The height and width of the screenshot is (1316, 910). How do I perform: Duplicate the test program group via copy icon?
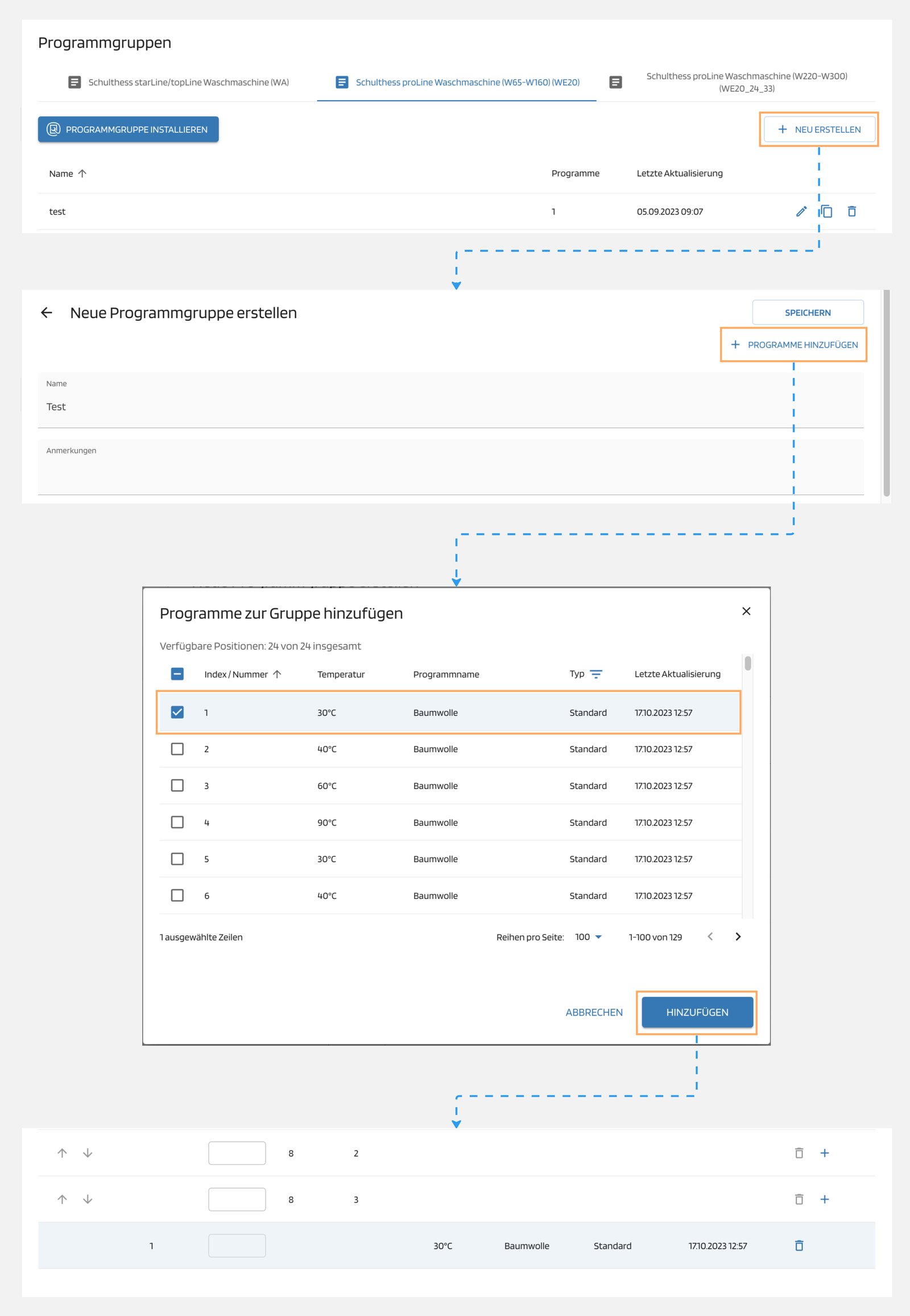[826, 212]
